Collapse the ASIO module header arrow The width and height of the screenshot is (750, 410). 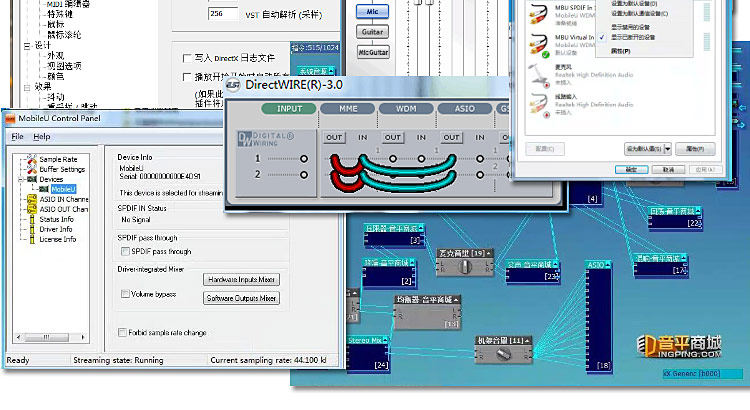(607, 265)
